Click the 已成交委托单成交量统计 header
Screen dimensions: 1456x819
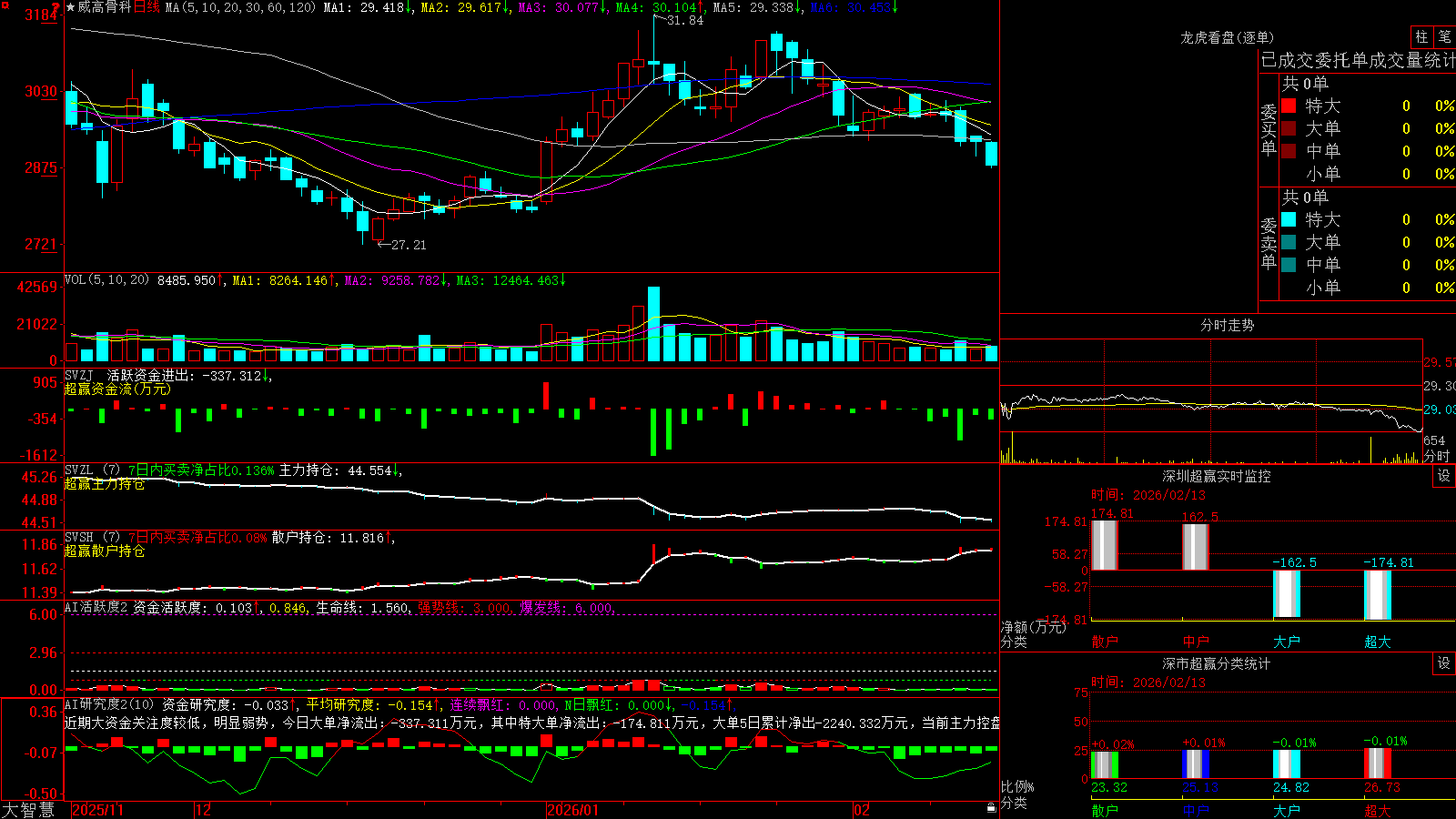1358,61
